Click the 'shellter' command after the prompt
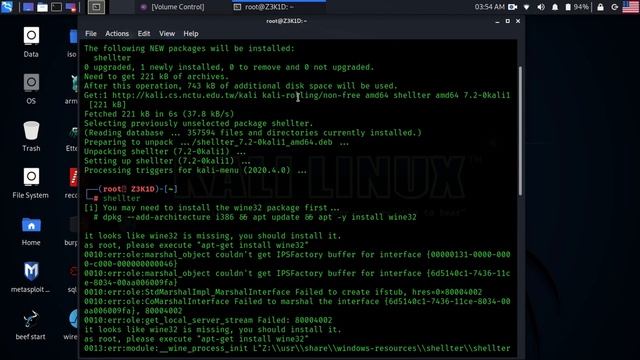Viewport: 640px width, 360px height. click(121, 198)
